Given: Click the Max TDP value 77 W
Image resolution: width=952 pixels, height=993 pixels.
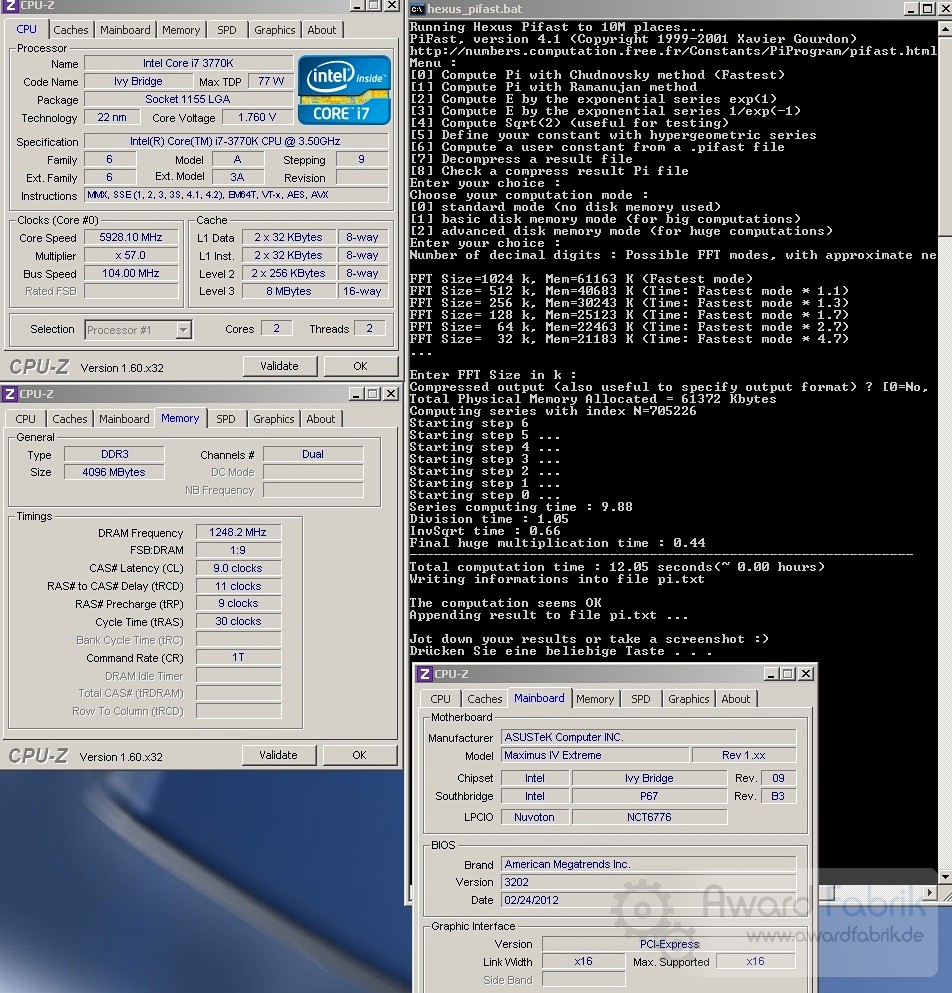Looking at the screenshot, I should [x=270, y=81].
